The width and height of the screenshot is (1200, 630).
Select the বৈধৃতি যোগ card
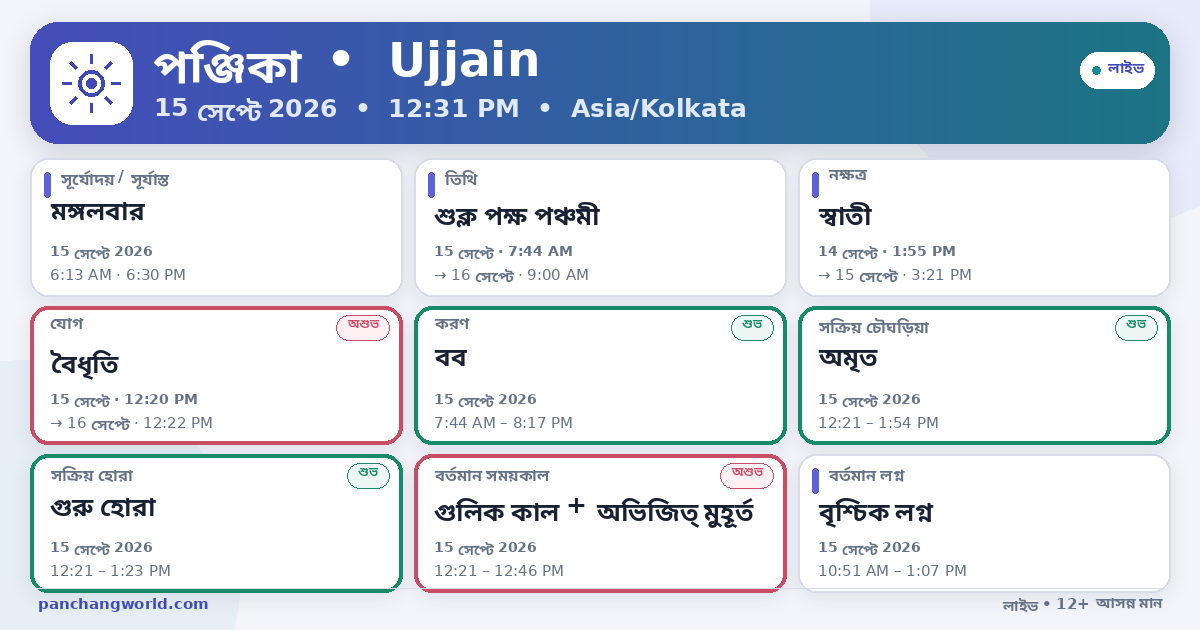(216, 375)
